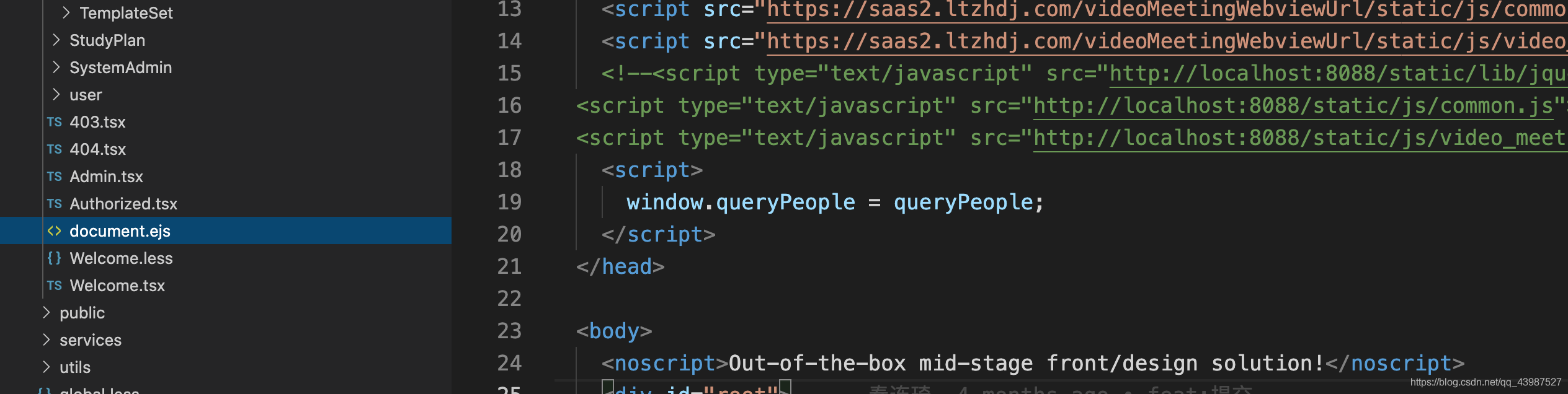
Task: Click the window.queryPeople text on line 19
Action: 741,202
